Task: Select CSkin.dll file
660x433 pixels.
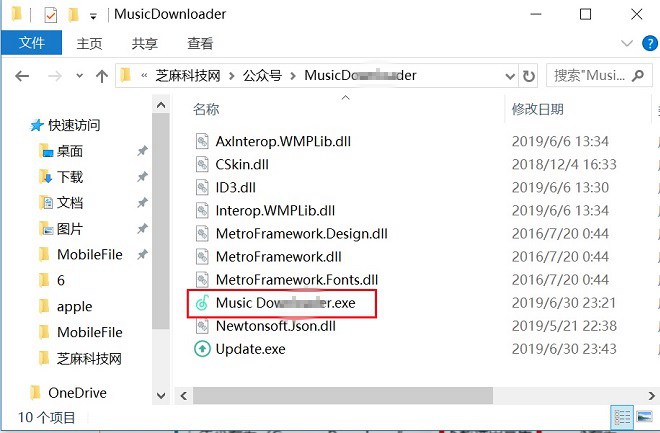Action: pos(242,164)
